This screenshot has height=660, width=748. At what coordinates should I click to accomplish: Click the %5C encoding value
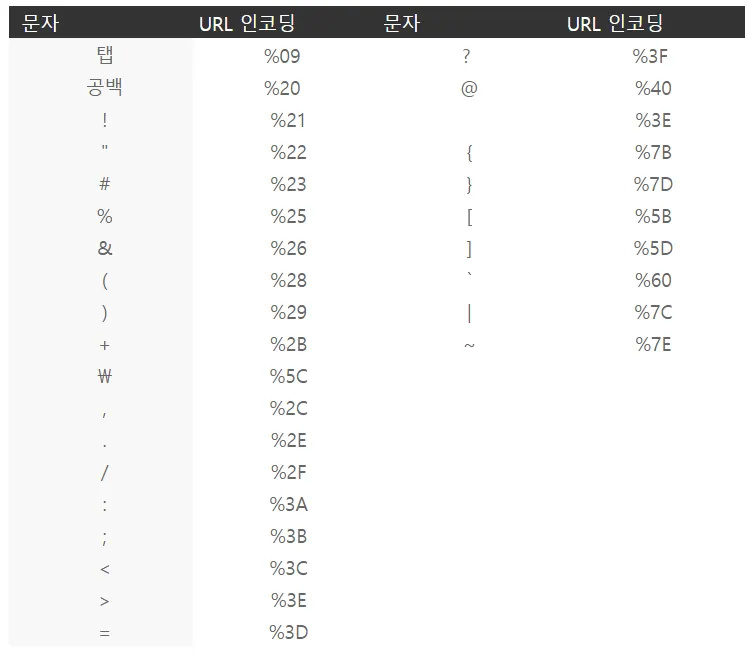(288, 376)
